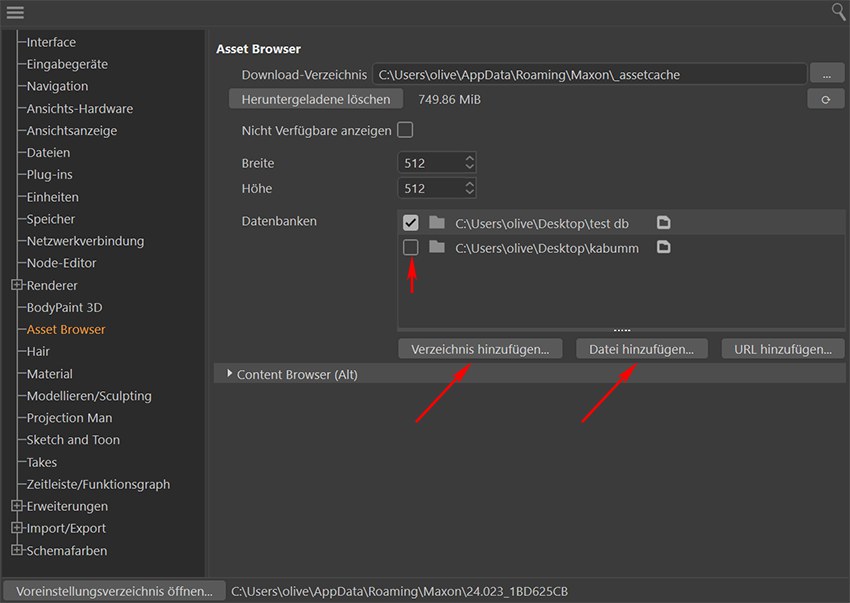Image resolution: width=850 pixels, height=603 pixels.
Task: Click the Download-Verzeichnis path field
Action: pos(589,74)
